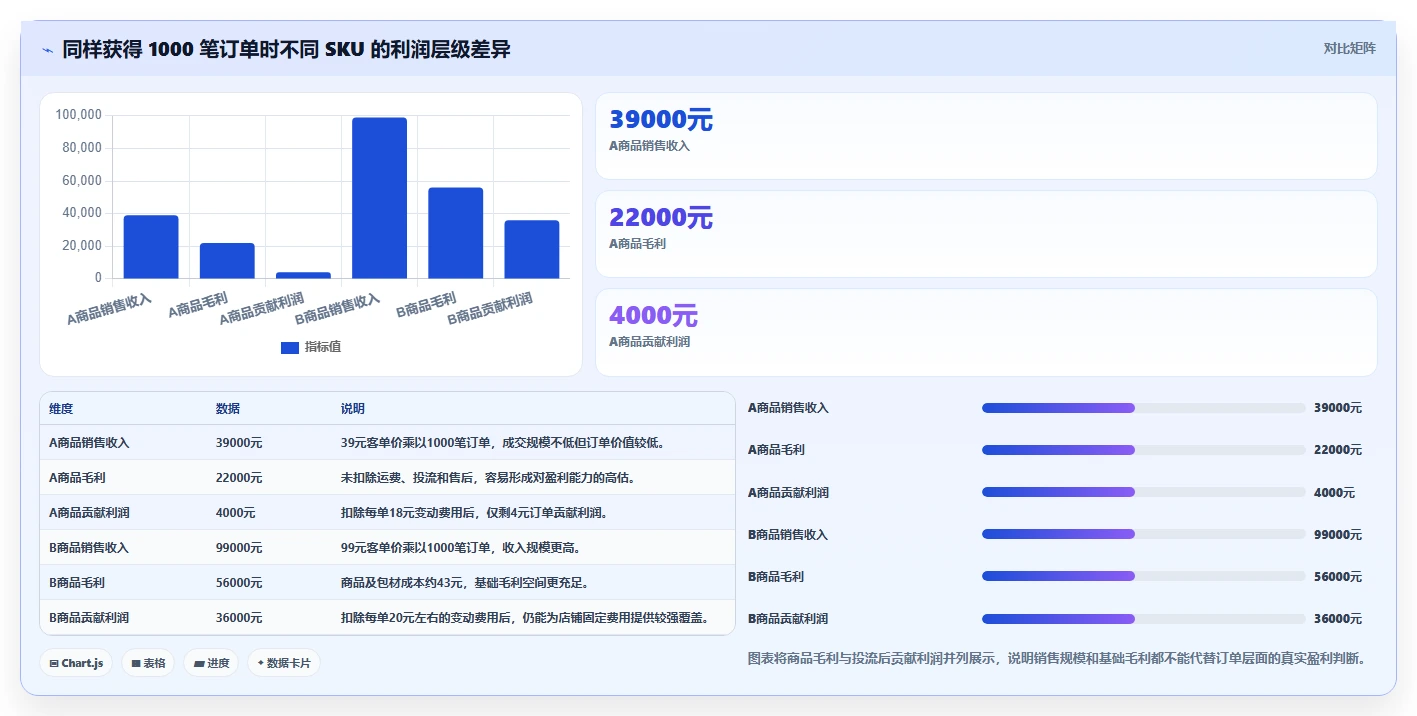This screenshot has width=1417, height=716.
Task: Click the 数据 column header
Action: point(228,409)
